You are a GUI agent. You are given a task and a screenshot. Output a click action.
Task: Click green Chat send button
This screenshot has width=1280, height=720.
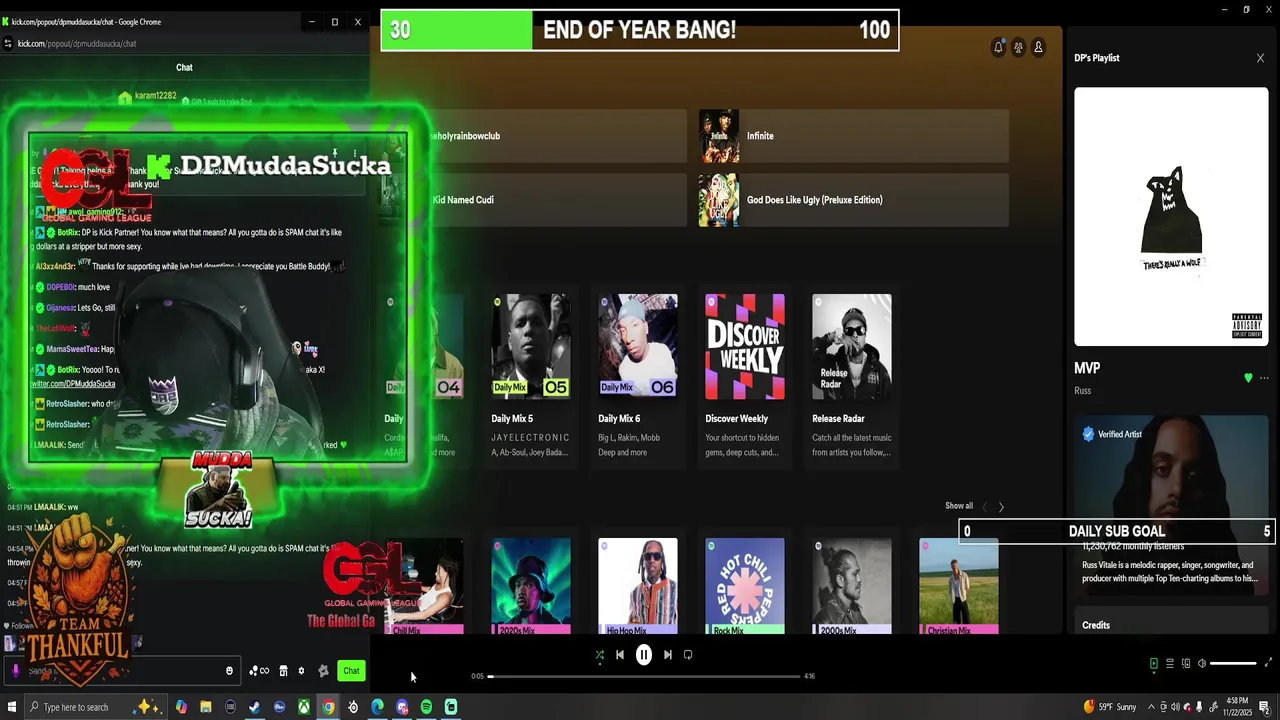click(x=351, y=671)
